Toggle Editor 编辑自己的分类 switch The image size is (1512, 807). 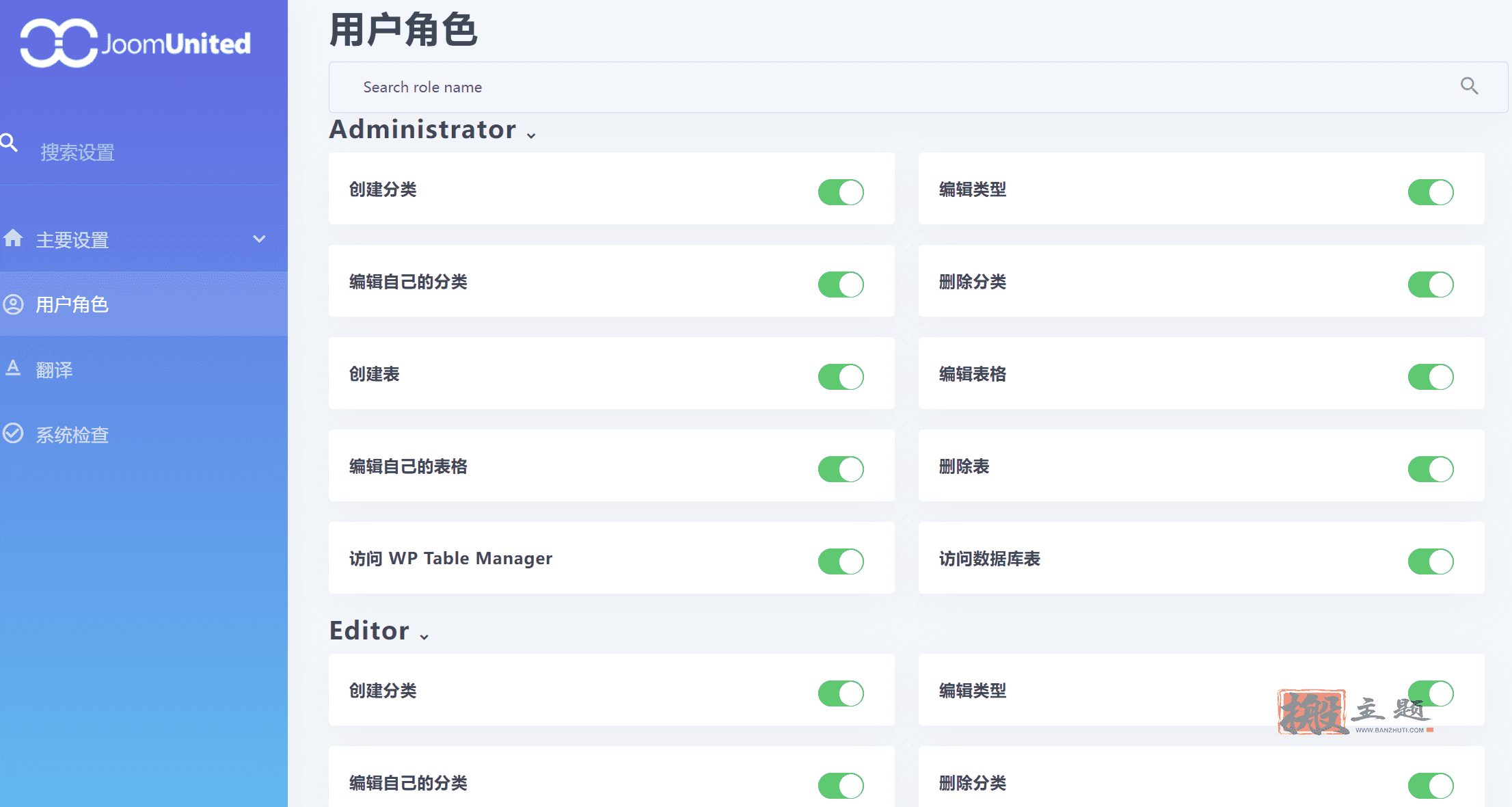point(841,786)
